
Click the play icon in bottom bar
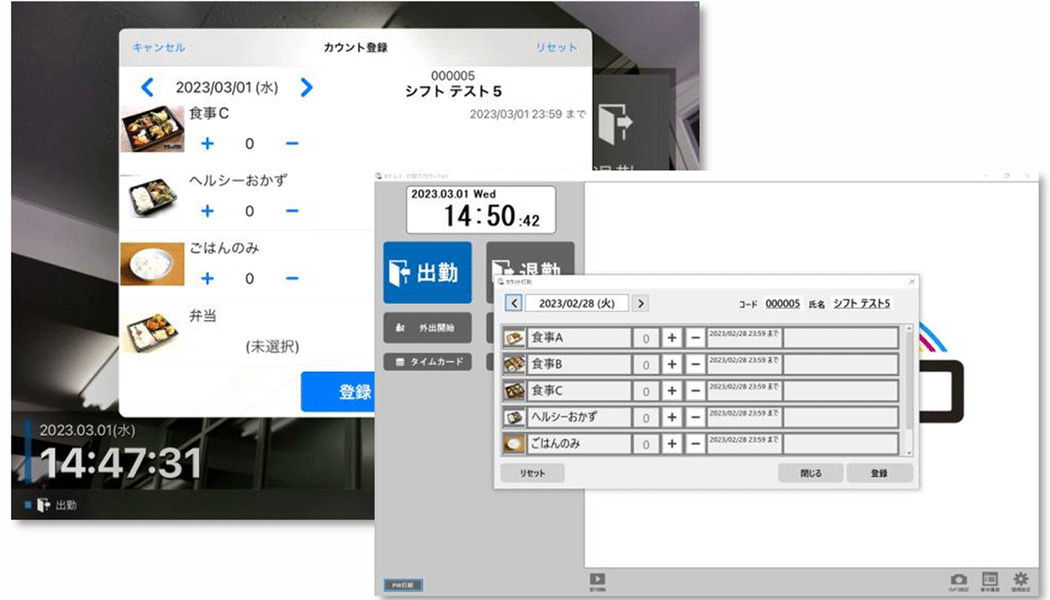click(x=598, y=579)
